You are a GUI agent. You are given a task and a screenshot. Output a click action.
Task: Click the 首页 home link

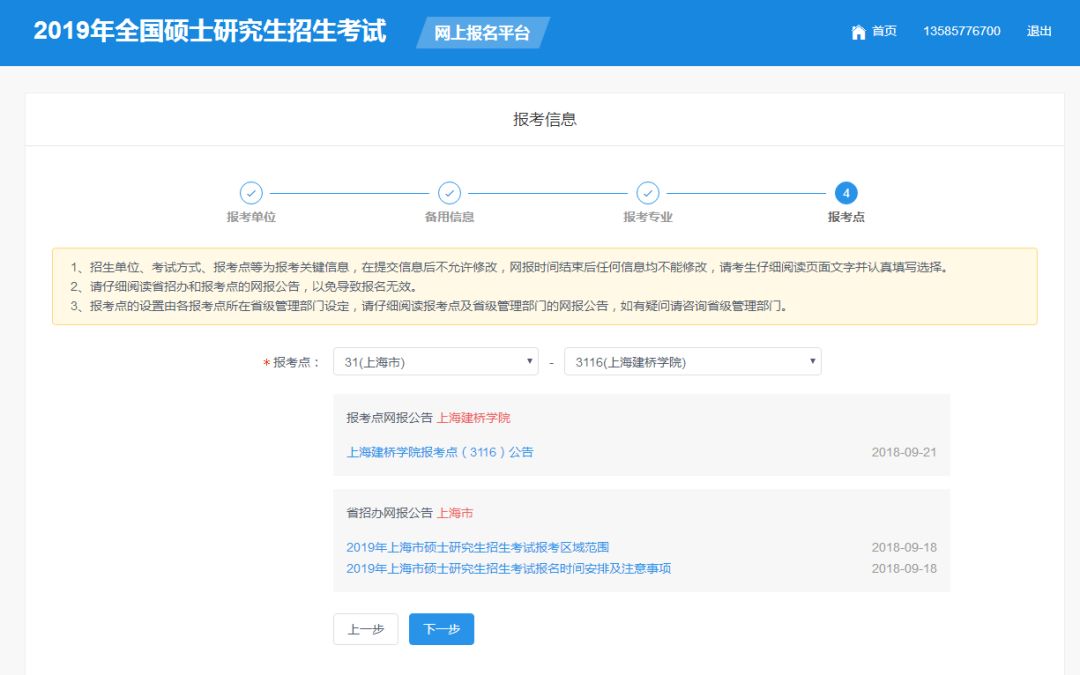click(884, 32)
